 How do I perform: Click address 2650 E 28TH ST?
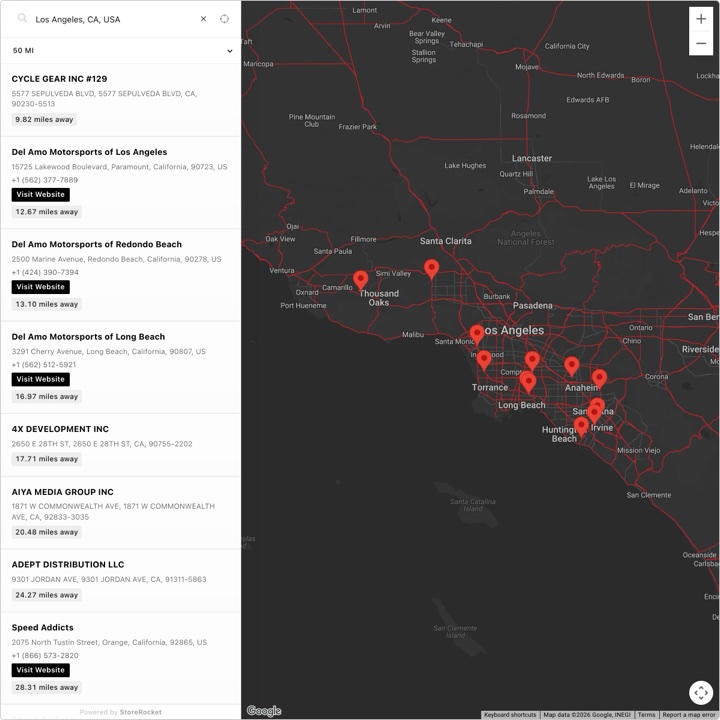(102, 444)
